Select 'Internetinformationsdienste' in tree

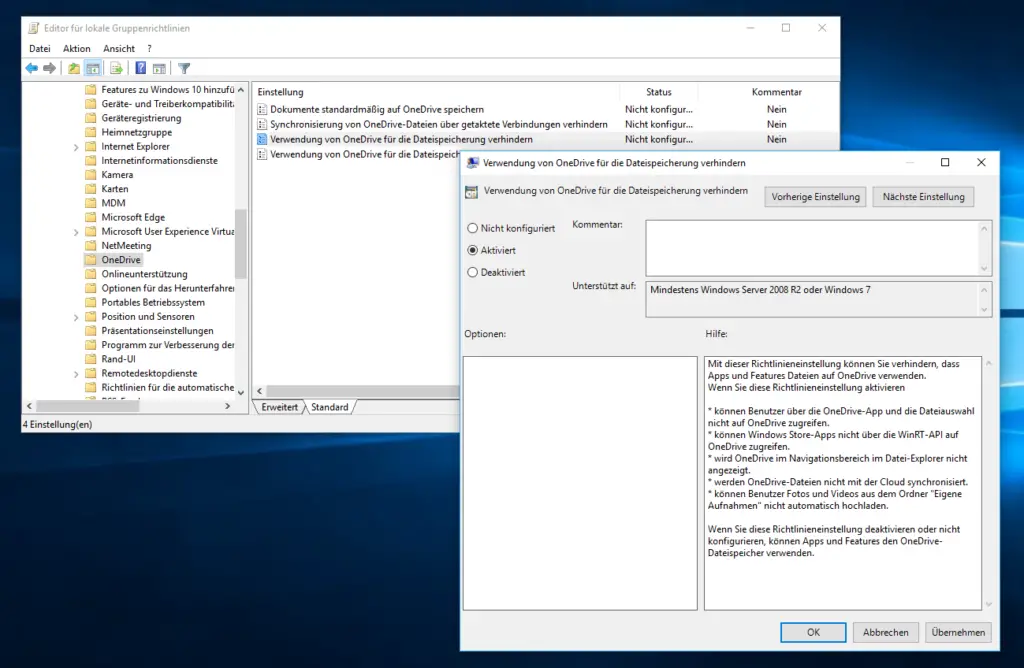159,161
